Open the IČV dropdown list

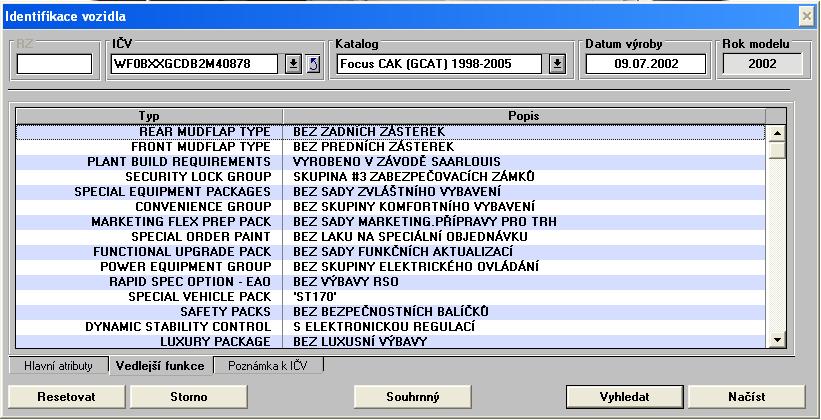coord(293,64)
